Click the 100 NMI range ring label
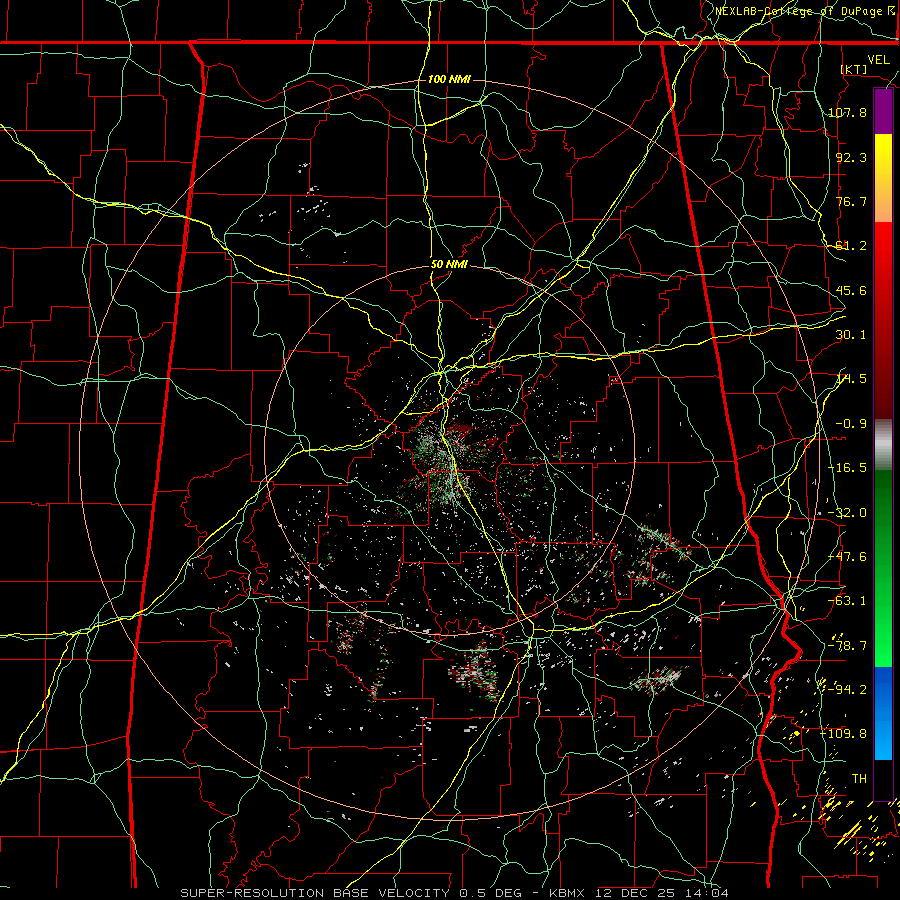The width and height of the screenshot is (900, 900). tap(449, 79)
